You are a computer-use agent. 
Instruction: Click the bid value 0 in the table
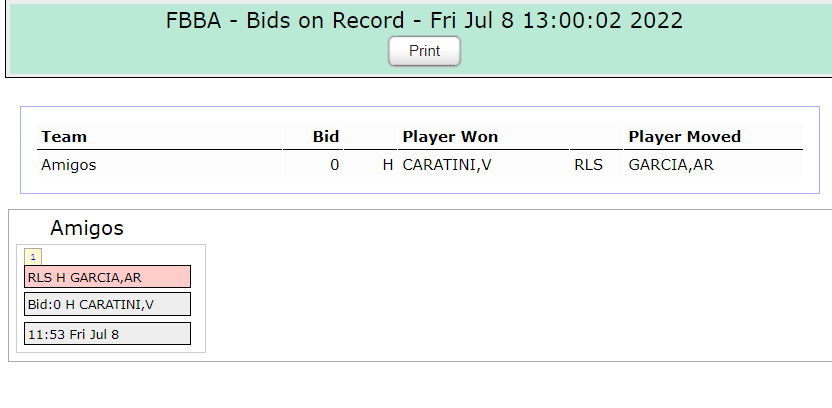click(x=334, y=165)
